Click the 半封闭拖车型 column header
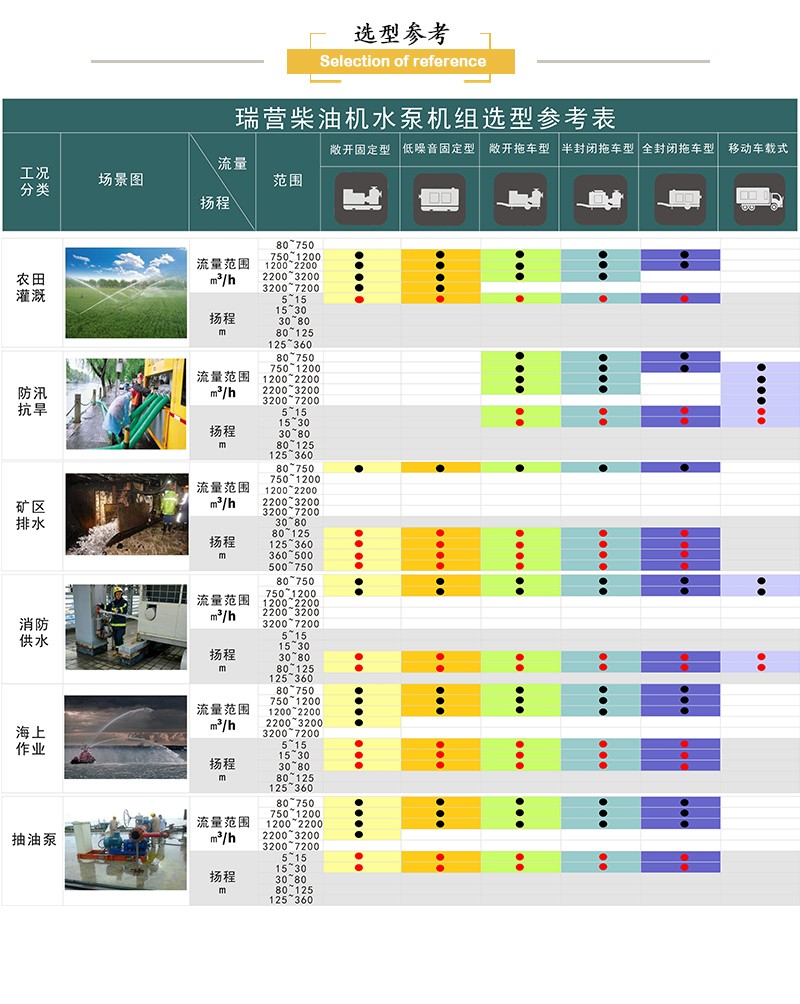Image resolution: width=800 pixels, height=1004 pixels. (x=598, y=149)
